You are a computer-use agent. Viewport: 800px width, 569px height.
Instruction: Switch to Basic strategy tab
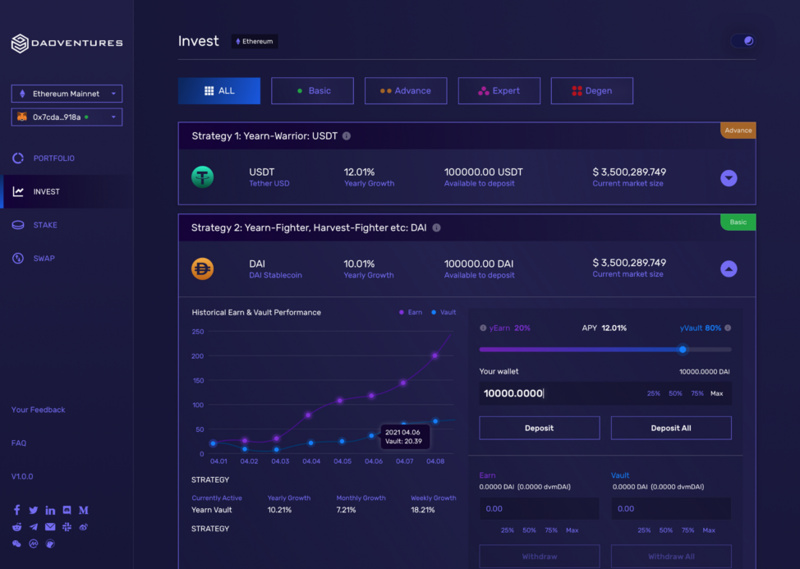(x=312, y=91)
